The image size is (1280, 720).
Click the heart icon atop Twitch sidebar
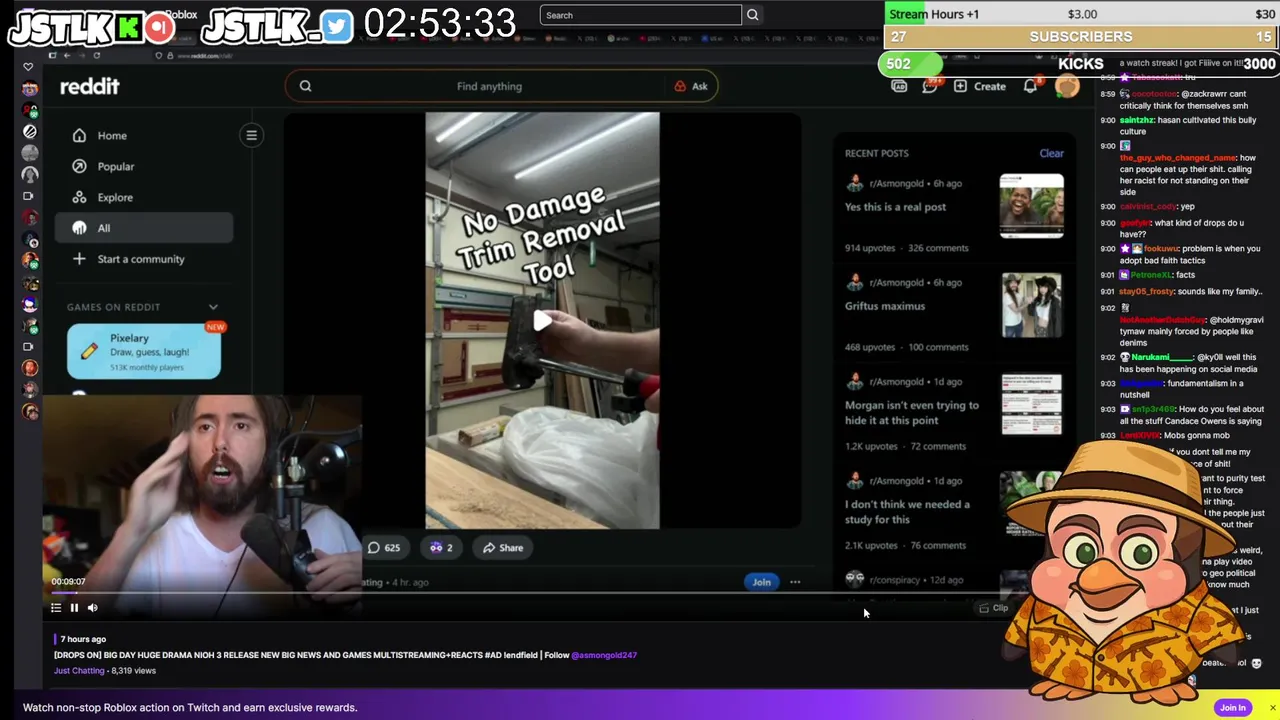[28, 67]
